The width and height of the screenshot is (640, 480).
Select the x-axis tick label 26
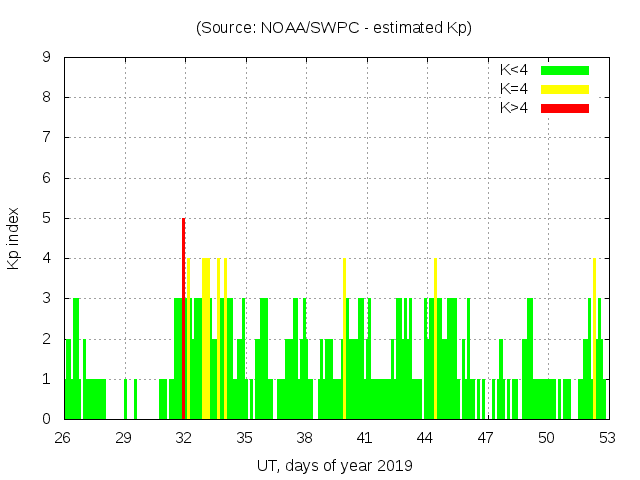coord(63,438)
